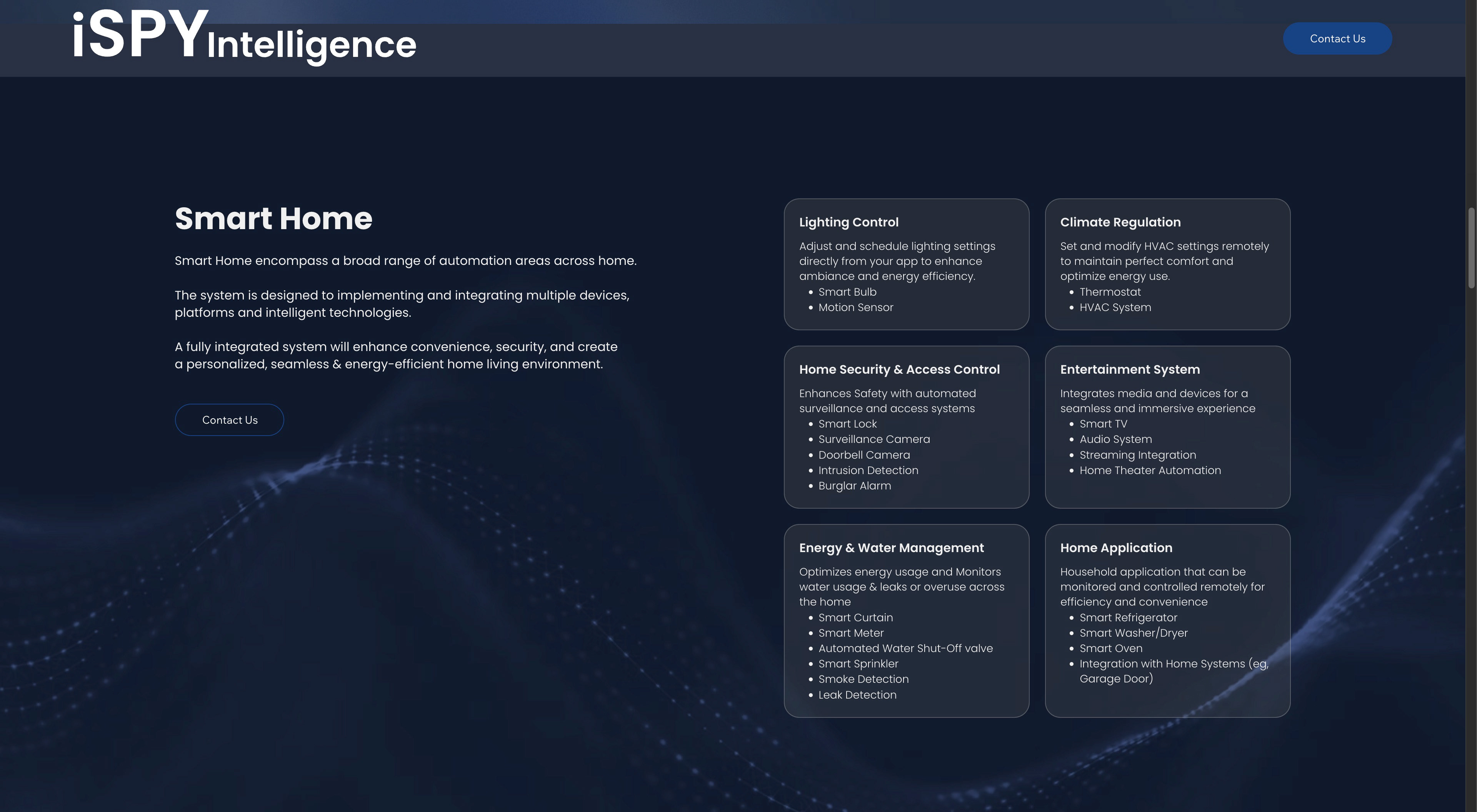Image resolution: width=1477 pixels, height=812 pixels.
Task: Click the Automated Water Shut-Off valve item
Action: [x=905, y=648]
